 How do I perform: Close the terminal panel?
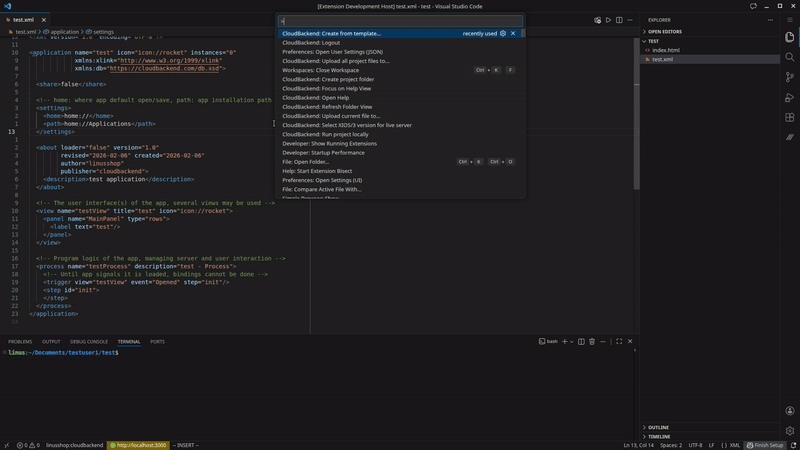point(630,341)
